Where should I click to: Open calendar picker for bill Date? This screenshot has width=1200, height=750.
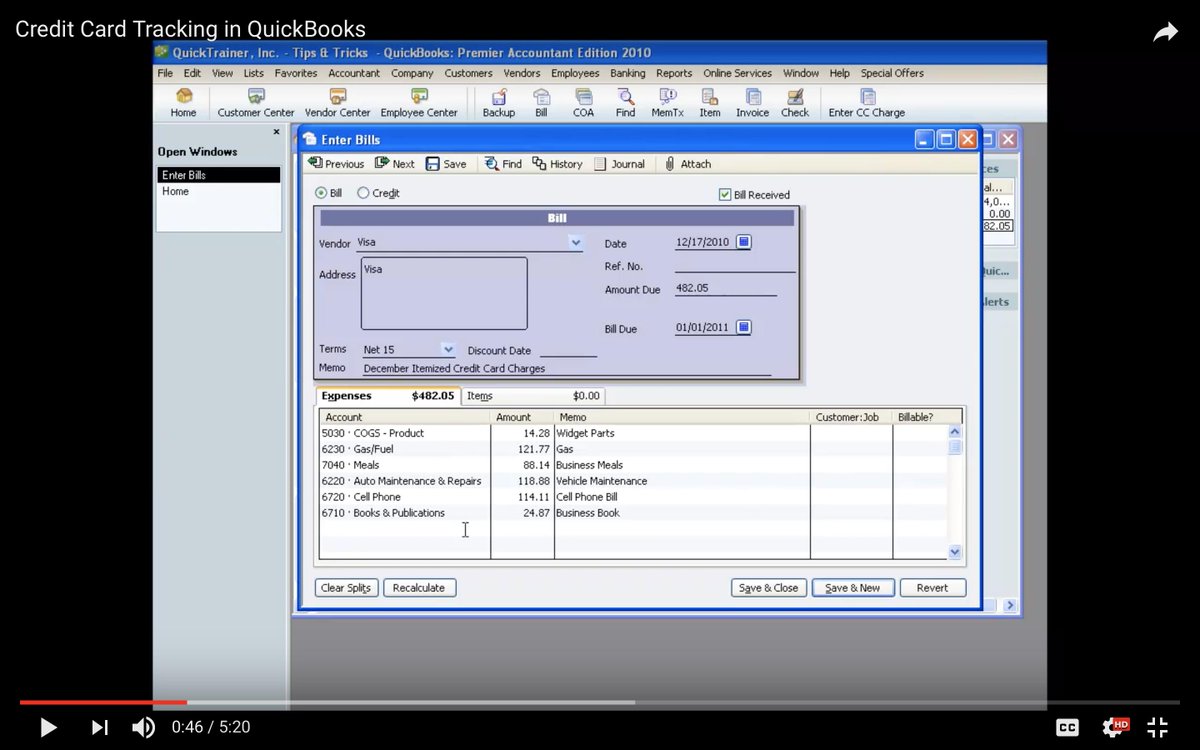pyautogui.click(x=743, y=242)
